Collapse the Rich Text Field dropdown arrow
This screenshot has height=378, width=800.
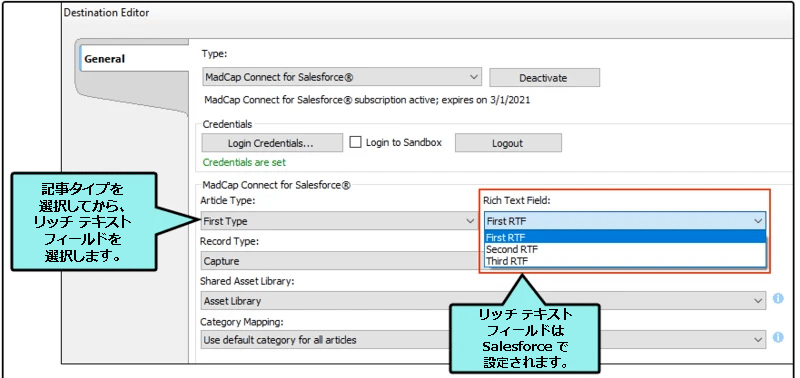[758, 221]
